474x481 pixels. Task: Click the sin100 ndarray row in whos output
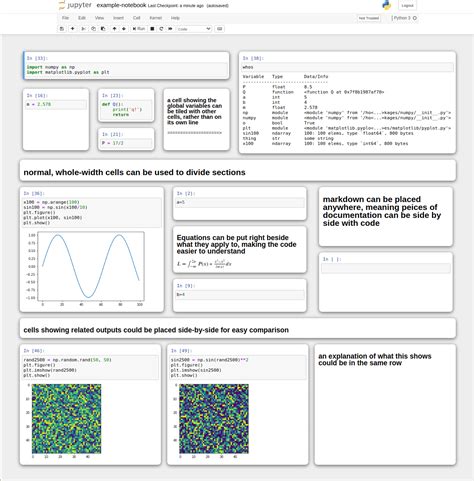[x=328, y=133]
